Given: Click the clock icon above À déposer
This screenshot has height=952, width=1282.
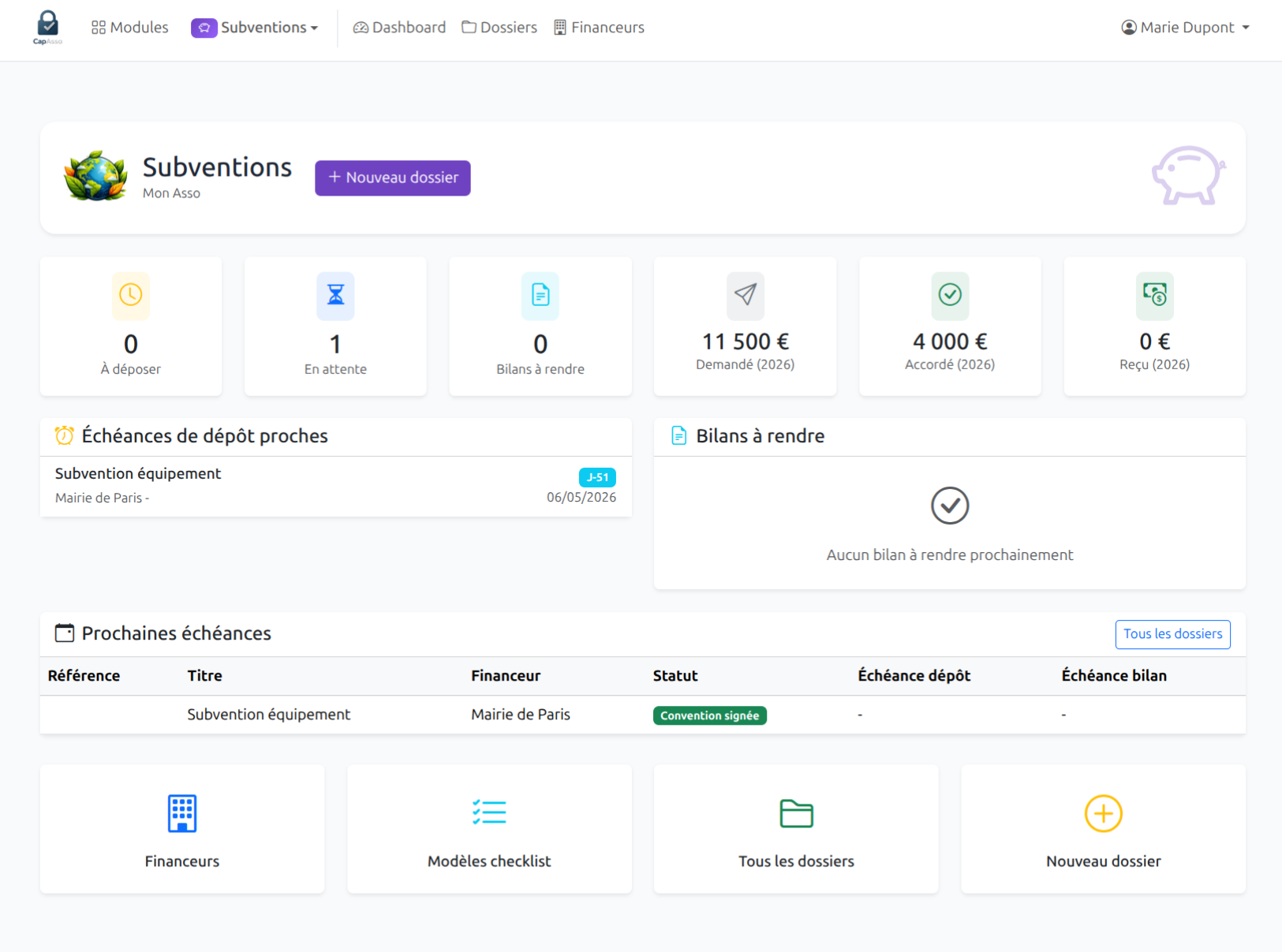Looking at the screenshot, I should (x=130, y=295).
